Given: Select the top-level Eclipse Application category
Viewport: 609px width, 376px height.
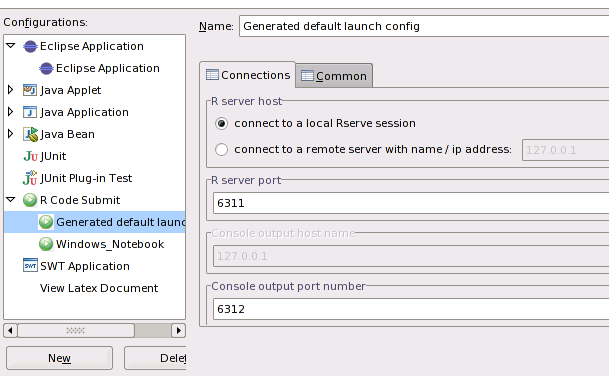Looking at the screenshot, I should coord(92,47).
